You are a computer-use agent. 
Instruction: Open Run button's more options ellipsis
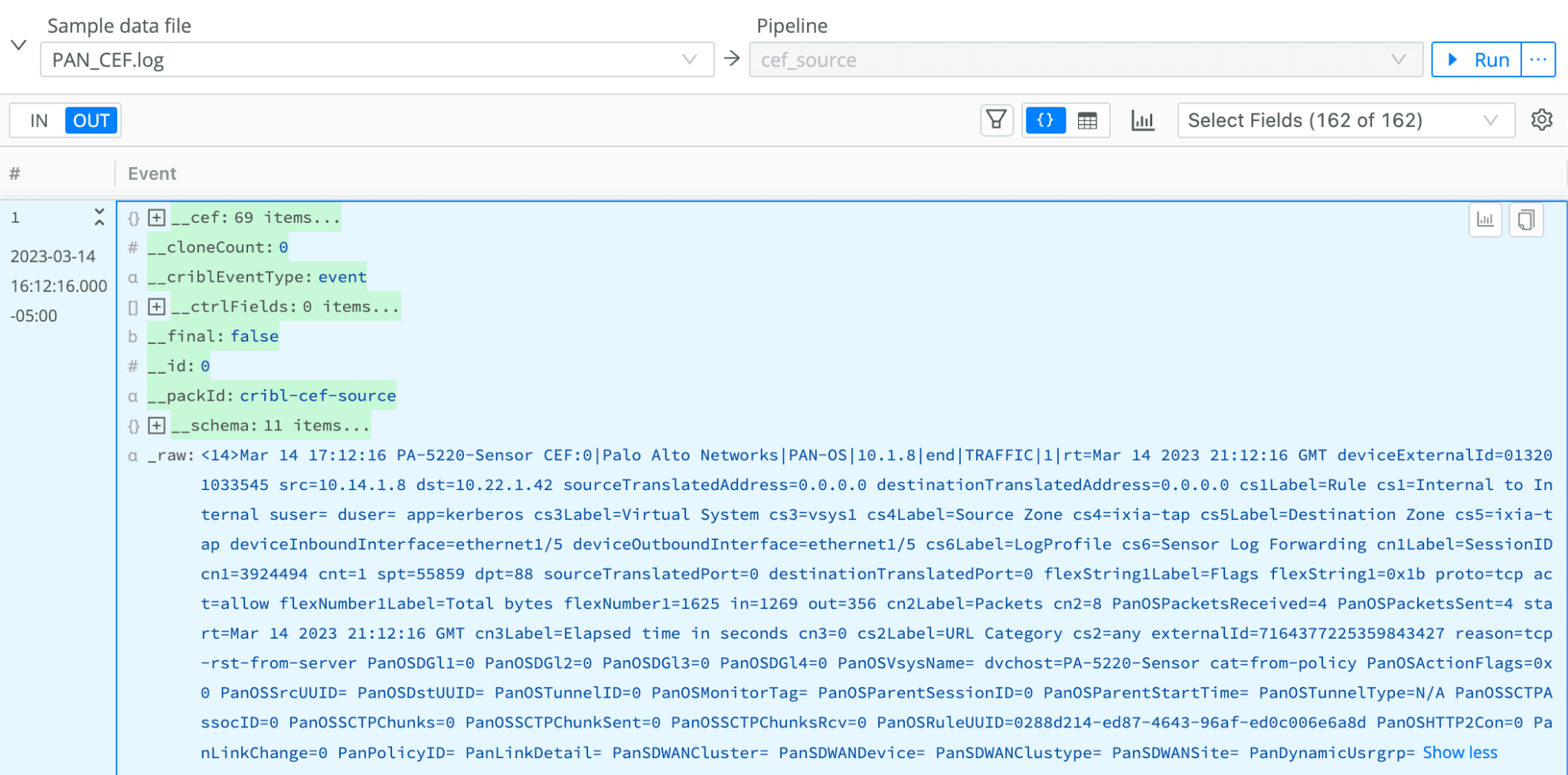coord(1537,60)
